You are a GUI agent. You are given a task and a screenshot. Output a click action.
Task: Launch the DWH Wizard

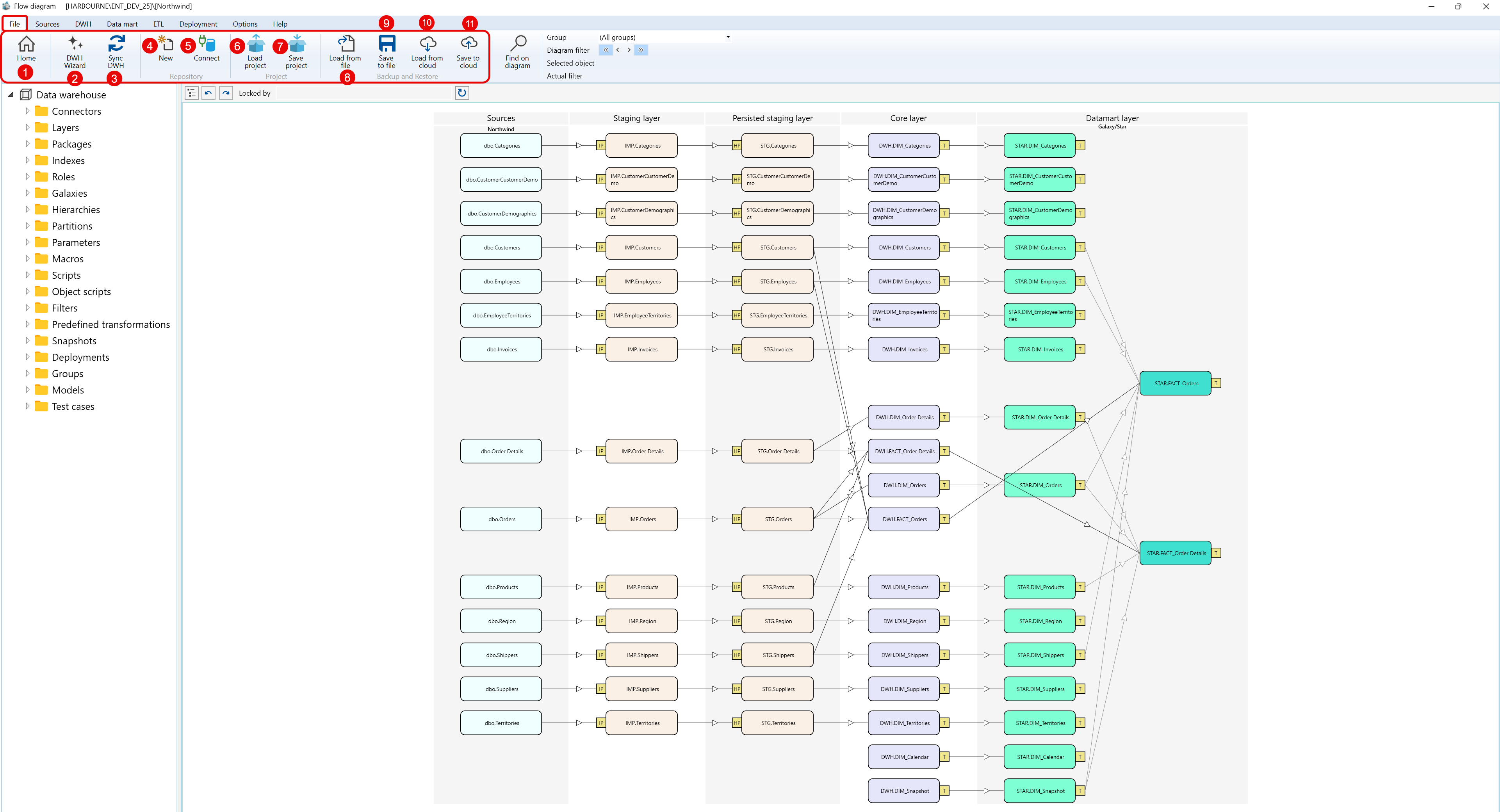[75, 52]
